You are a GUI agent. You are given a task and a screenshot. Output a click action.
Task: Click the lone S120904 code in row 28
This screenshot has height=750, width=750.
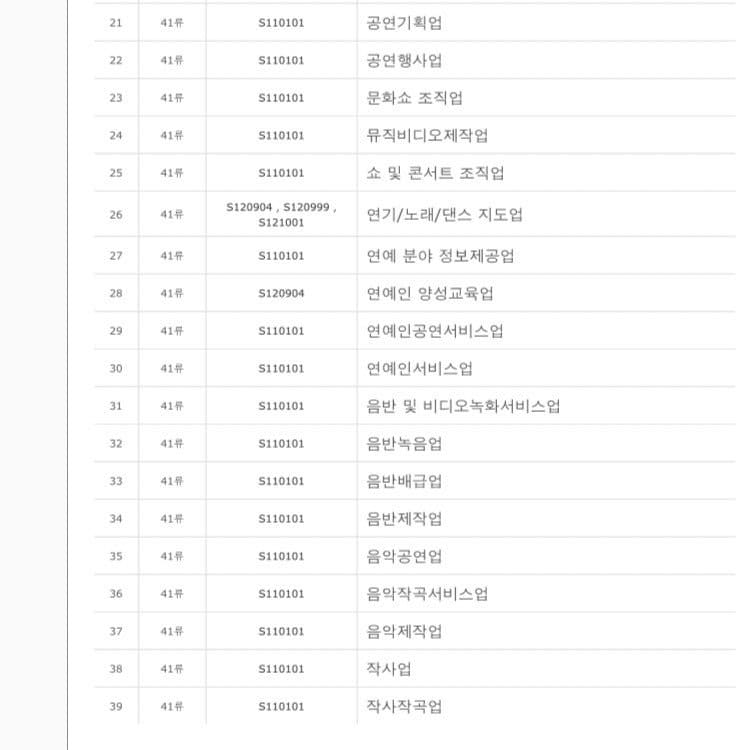281,293
